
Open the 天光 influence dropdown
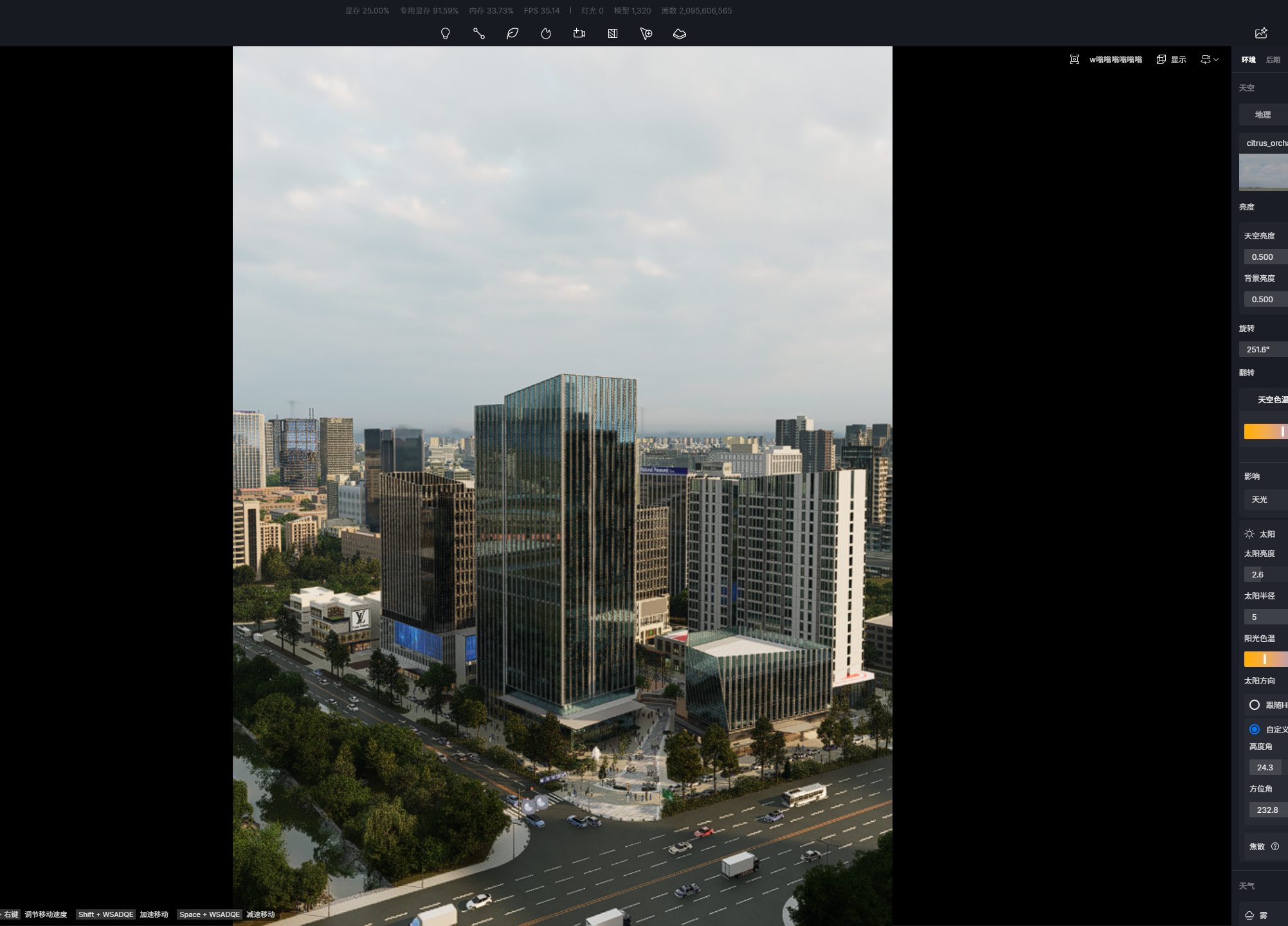click(x=1264, y=500)
